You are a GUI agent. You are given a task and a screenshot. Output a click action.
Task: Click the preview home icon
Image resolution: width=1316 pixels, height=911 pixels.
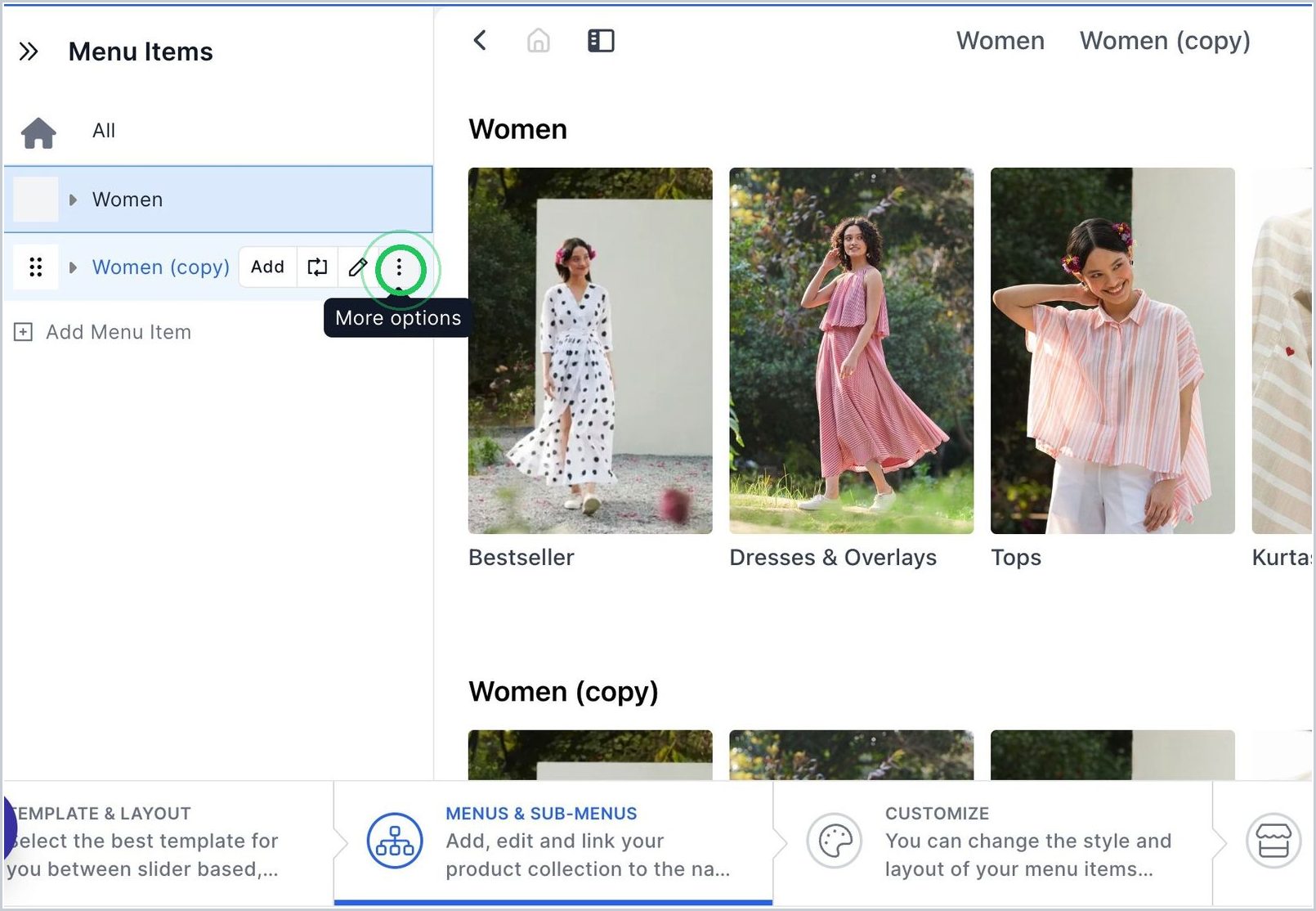click(x=538, y=40)
